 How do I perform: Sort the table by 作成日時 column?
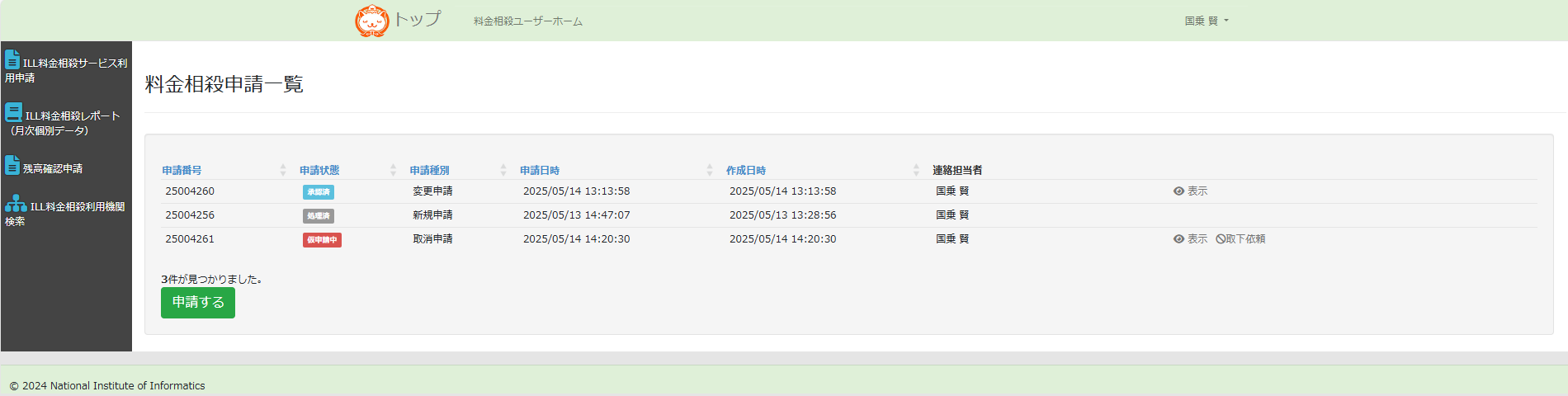(746, 171)
